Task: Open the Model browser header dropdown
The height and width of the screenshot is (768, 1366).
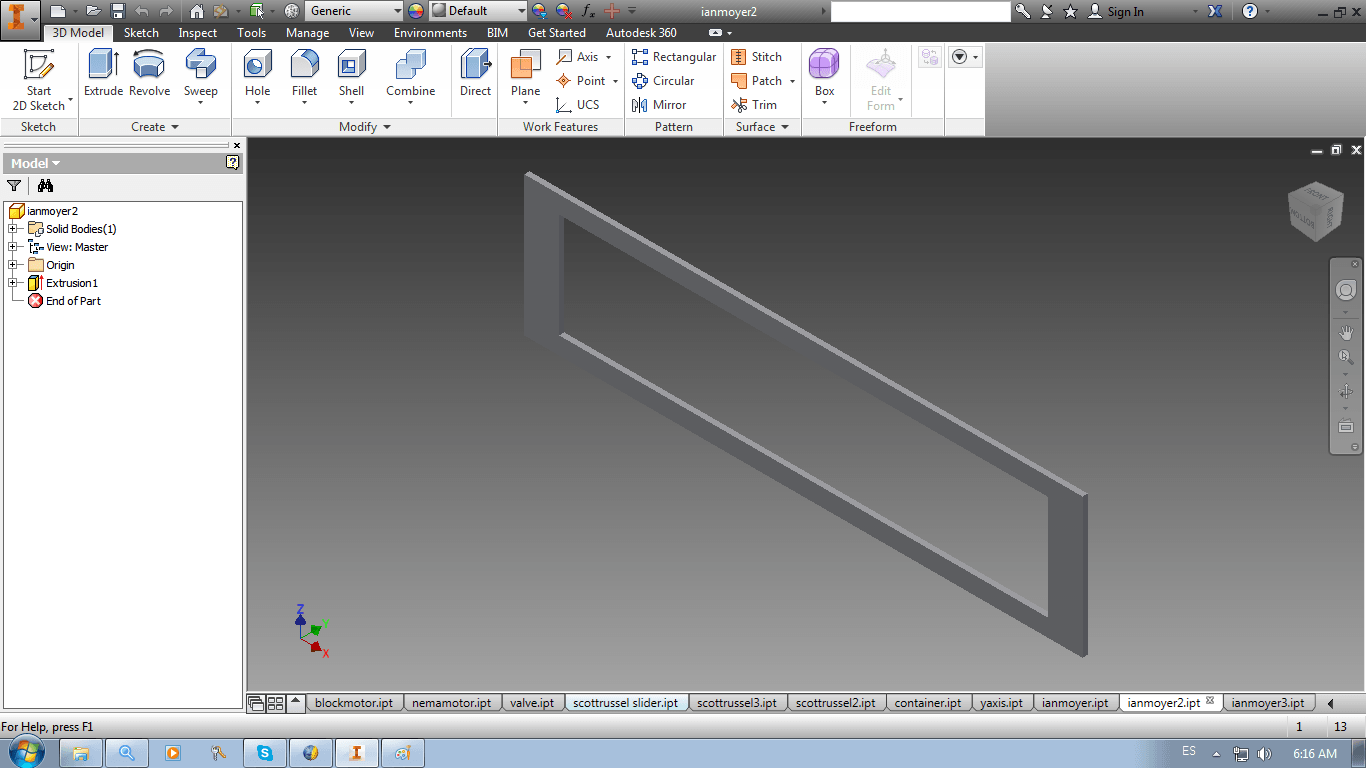Action: [36, 163]
